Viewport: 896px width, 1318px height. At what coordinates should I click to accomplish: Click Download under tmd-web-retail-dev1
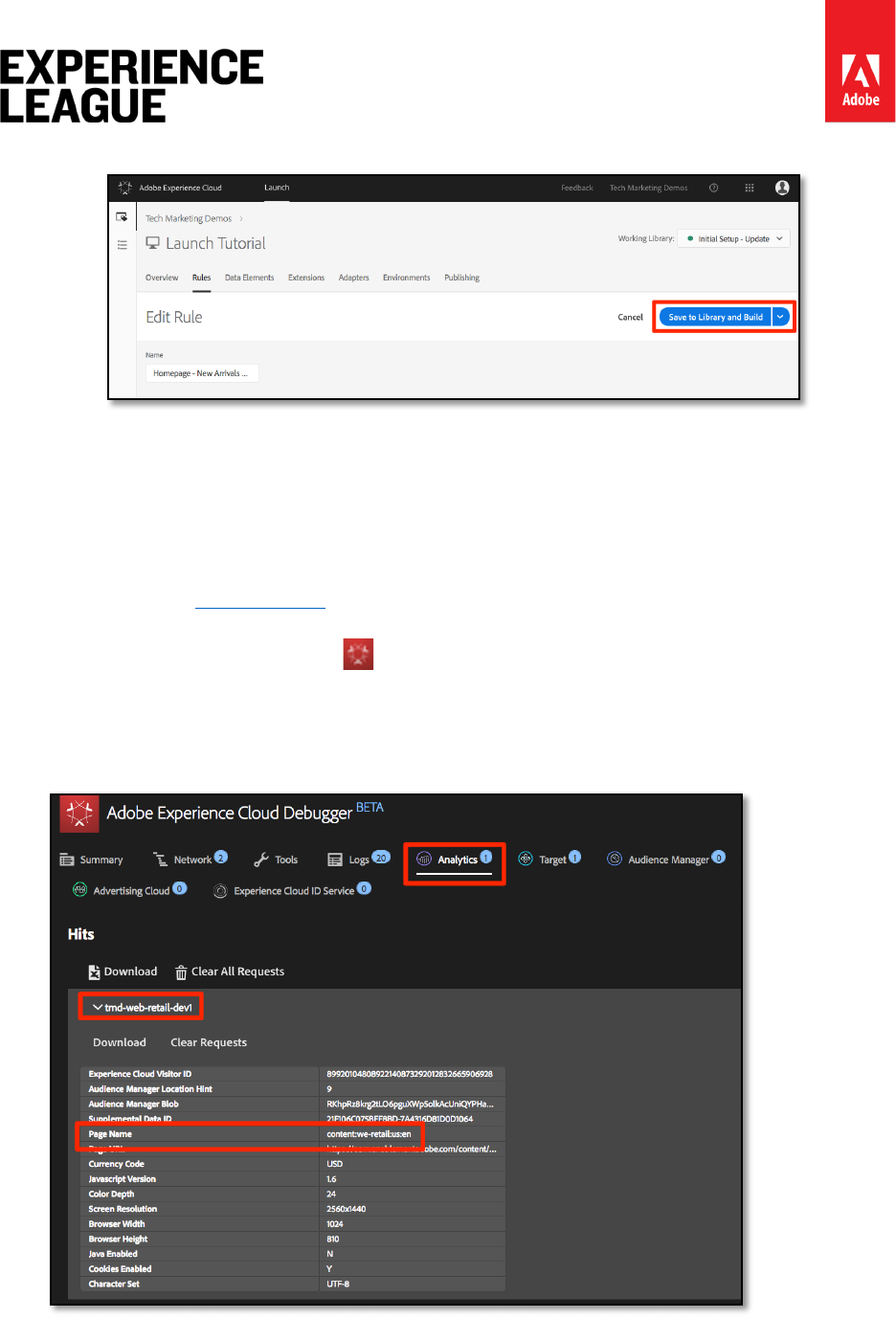point(120,1042)
